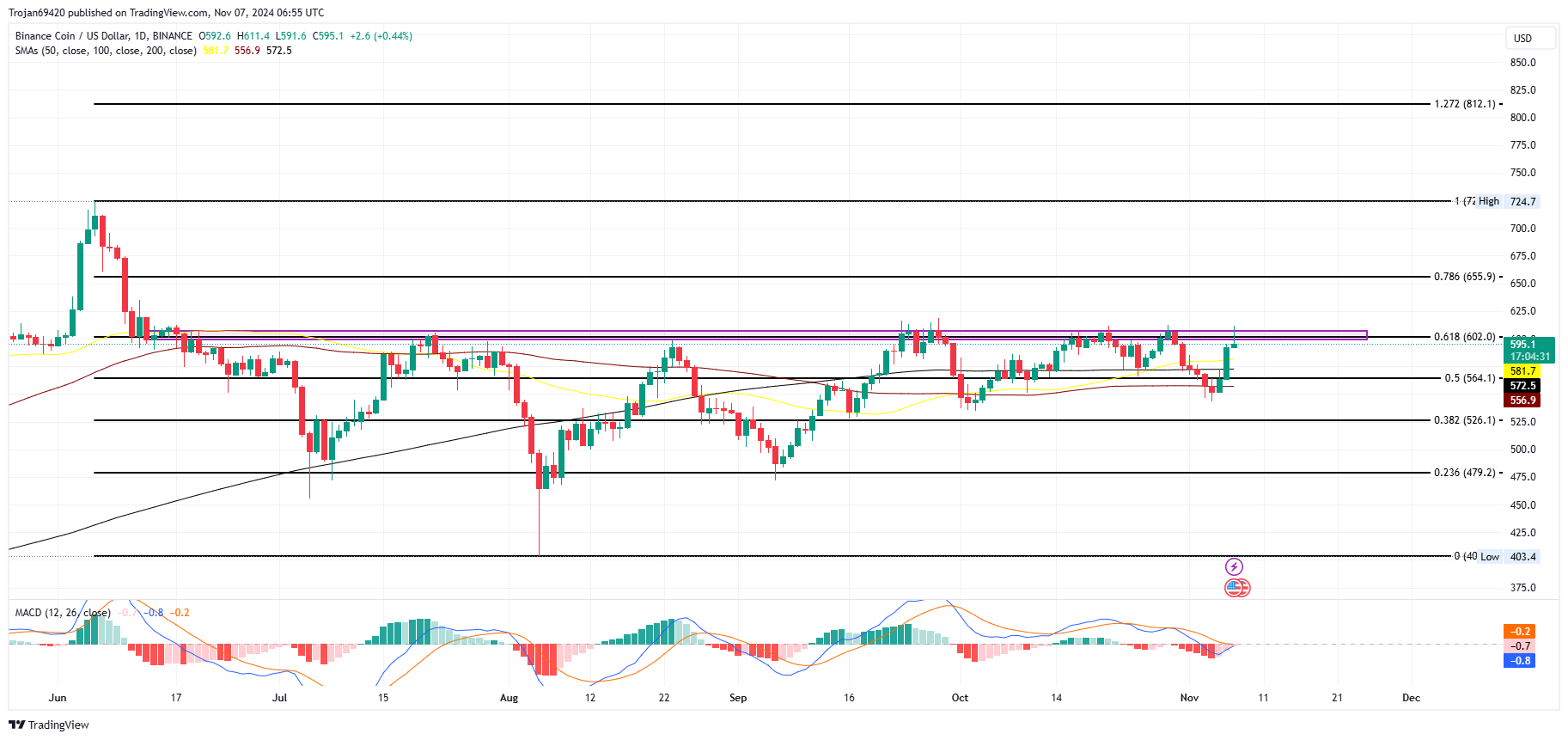Click the +2.6 (+0.44%) change value
The height and width of the screenshot is (740, 1568).
(381, 36)
